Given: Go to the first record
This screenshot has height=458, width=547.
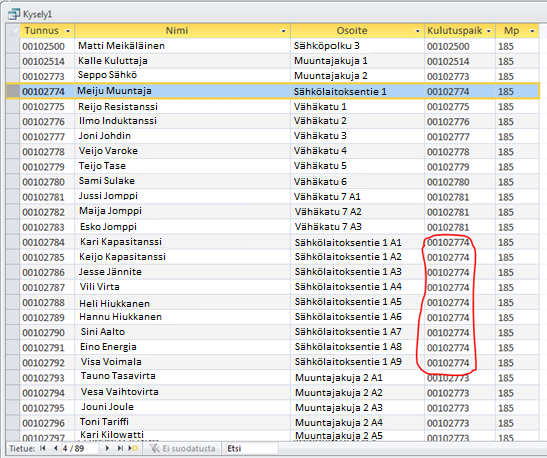Looking at the screenshot, I should tap(43, 448).
